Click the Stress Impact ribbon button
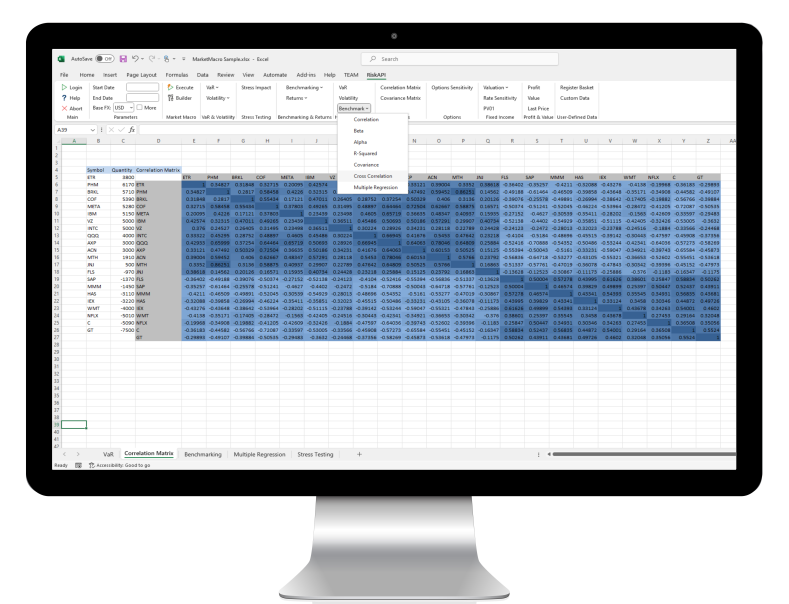789x604 pixels. tap(256, 88)
